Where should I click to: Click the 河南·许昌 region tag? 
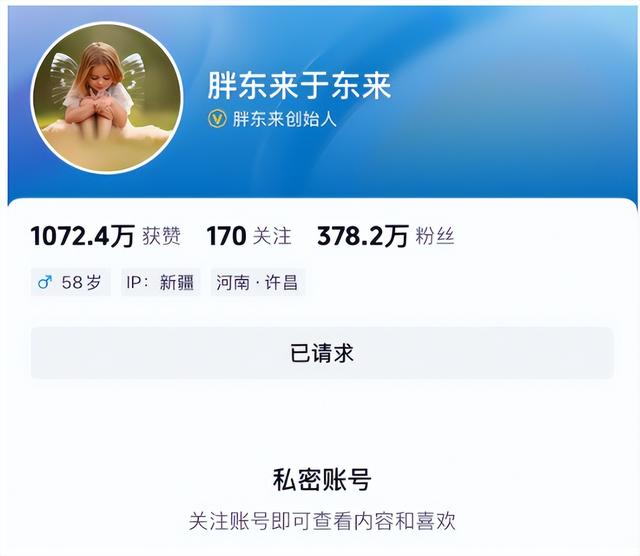click(258, 282)
